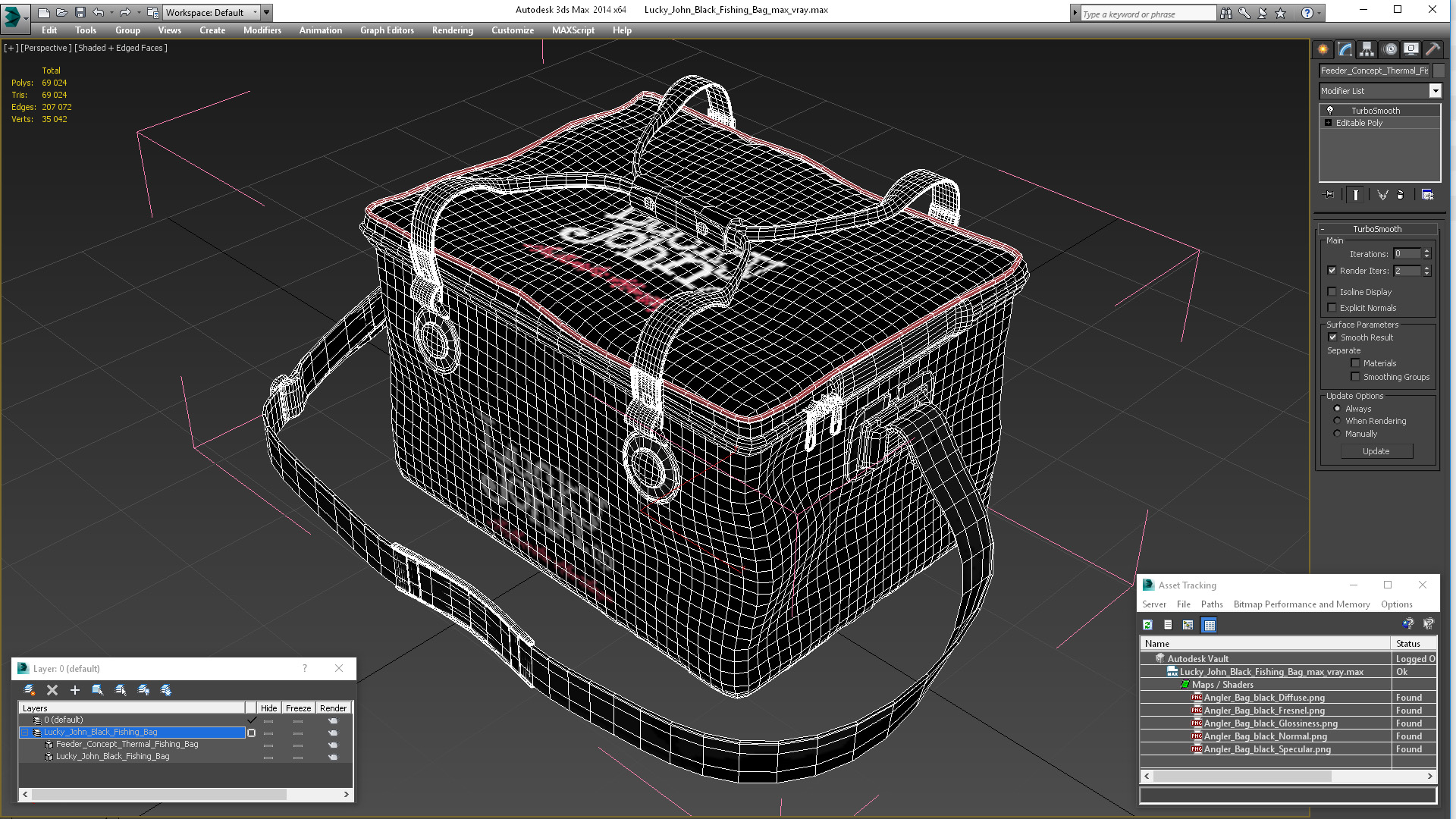Click Delete layer X icon
Image resolution: width=1456 pixels, height=819 pixels.
tap(52, 689)
